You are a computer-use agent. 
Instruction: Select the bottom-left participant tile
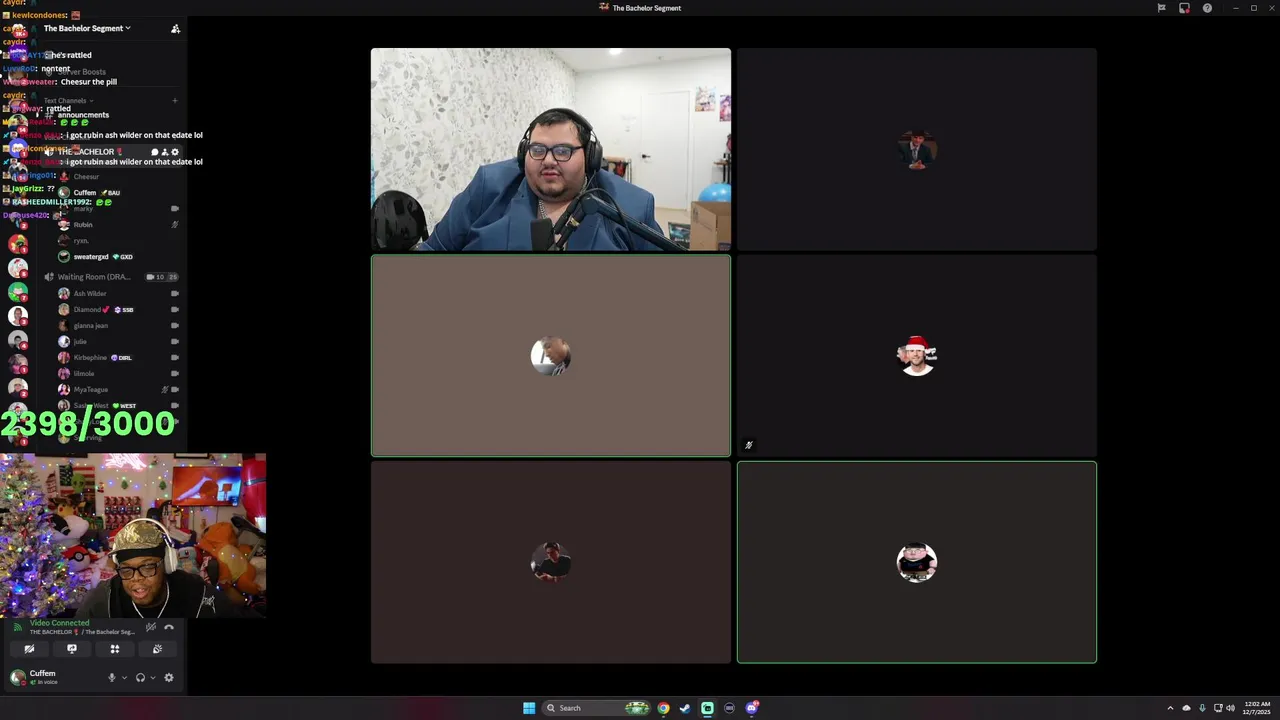(551, 562)
